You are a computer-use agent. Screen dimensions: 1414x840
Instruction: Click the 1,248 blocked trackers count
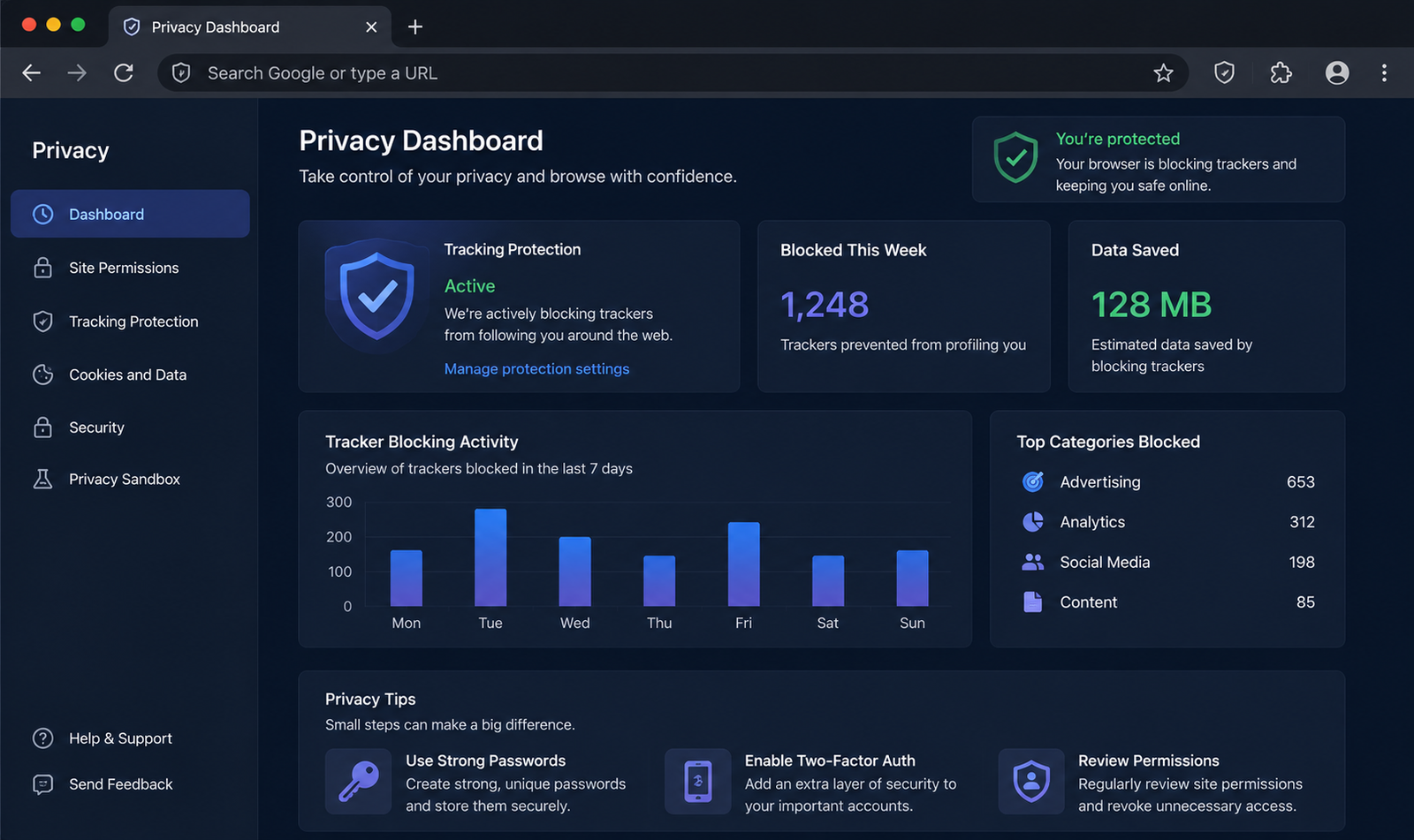[825, 305]
